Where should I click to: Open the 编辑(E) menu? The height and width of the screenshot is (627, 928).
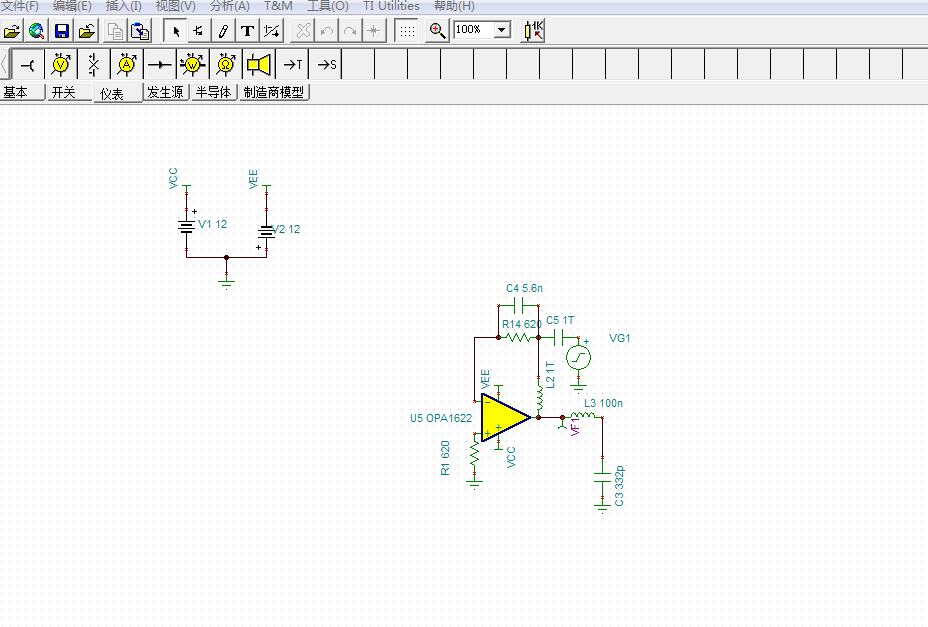coord(72,6)
